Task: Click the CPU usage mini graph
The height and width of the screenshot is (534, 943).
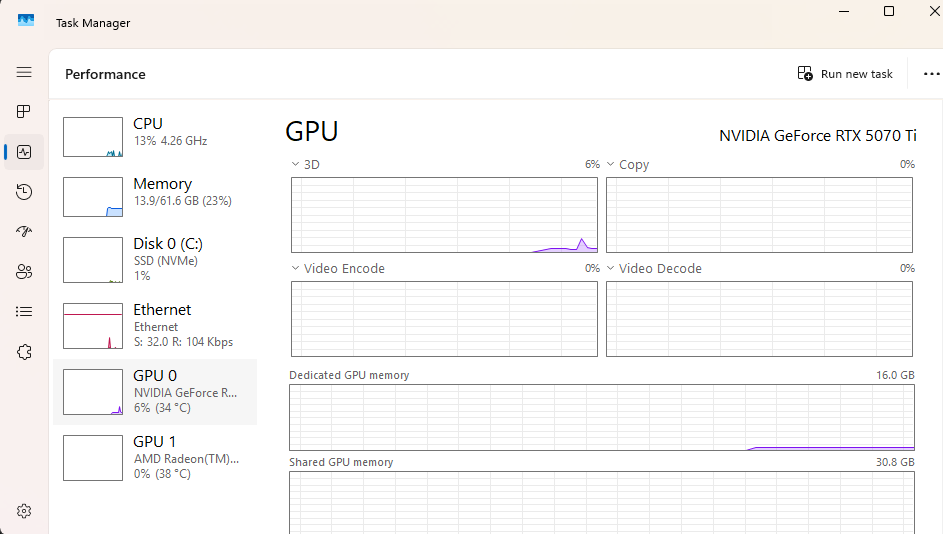Action: click(x=93, y=137)
